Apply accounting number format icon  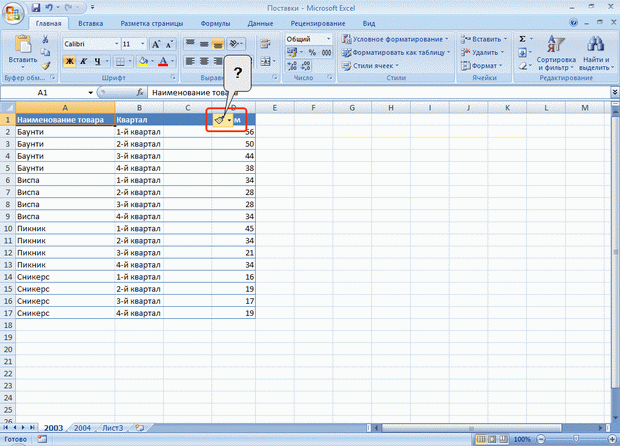tap(292, 52)
